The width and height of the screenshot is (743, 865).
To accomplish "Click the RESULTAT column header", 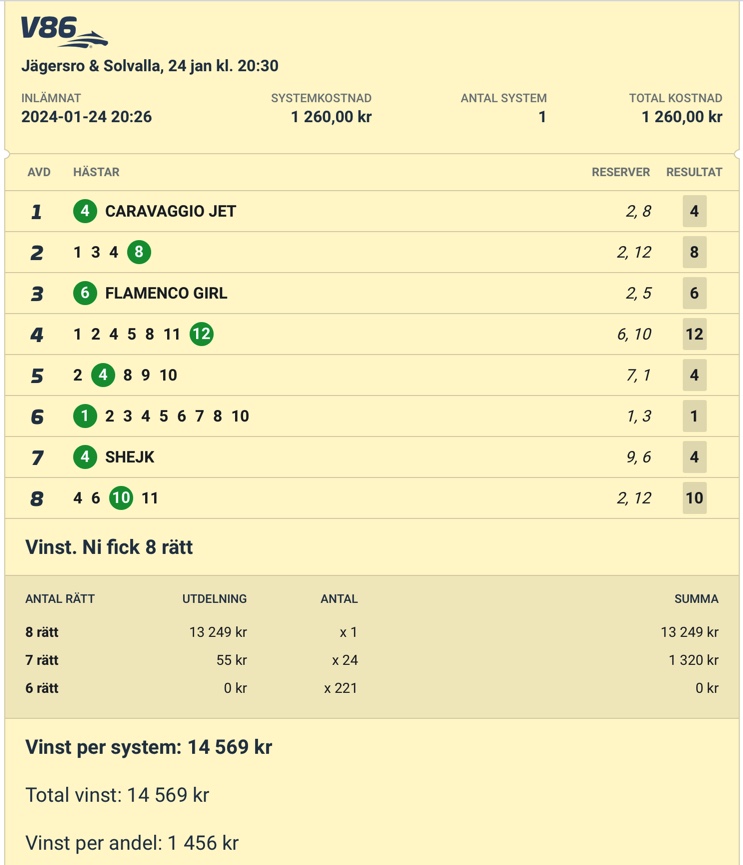I will coord(694,172).
